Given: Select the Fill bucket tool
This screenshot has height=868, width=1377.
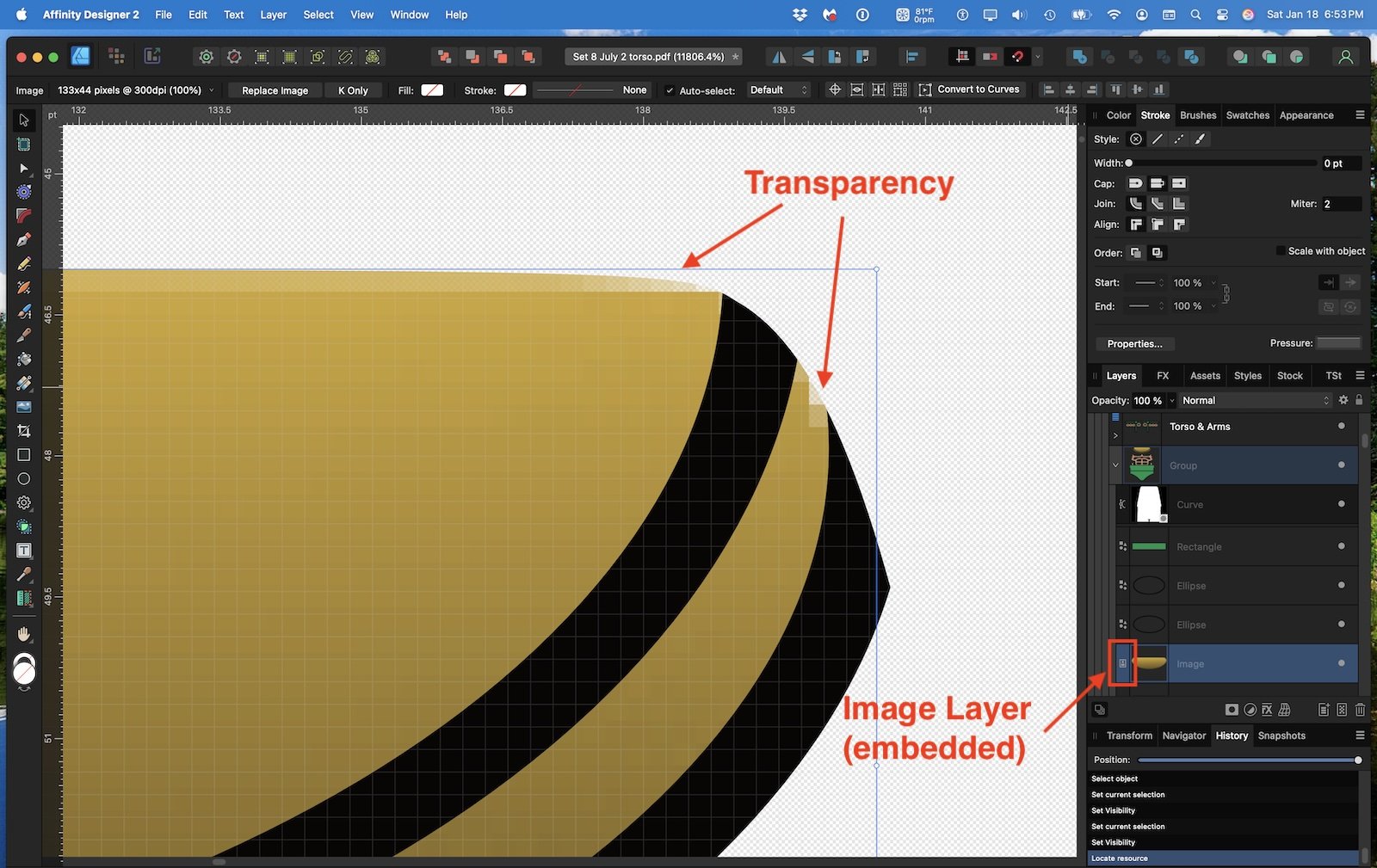Looking at the screenshot, I should [x=24, y=359].
